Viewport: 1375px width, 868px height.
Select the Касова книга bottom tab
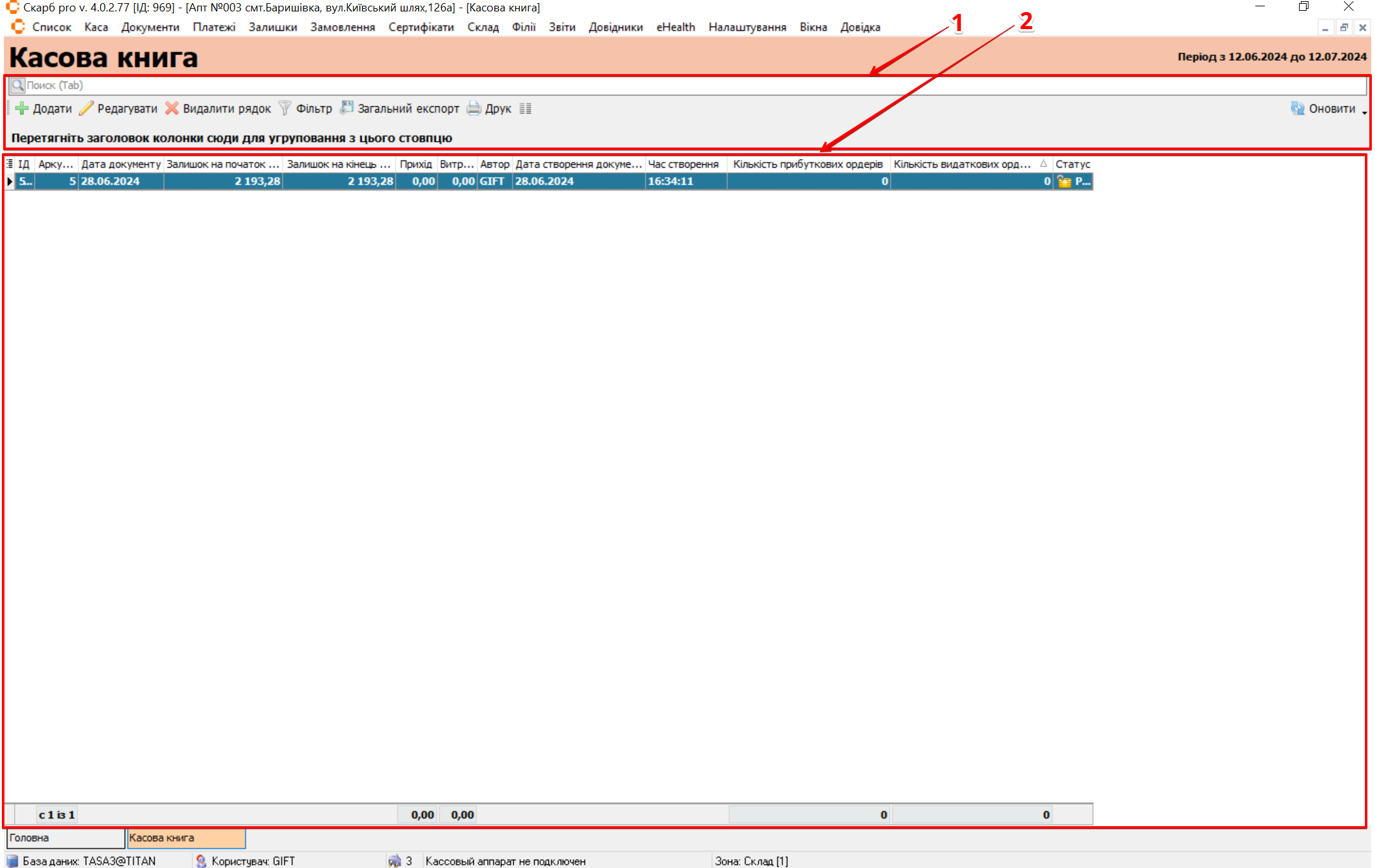[185, 838]
